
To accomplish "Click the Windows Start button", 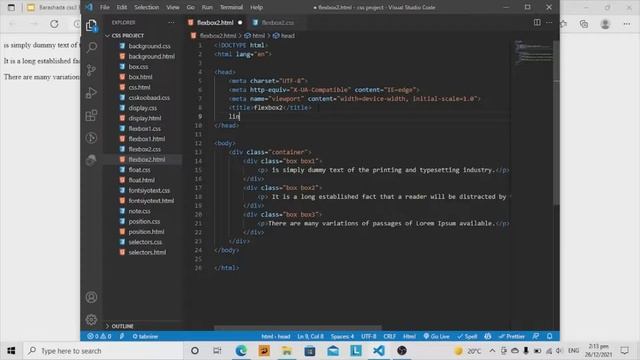I will click(x=11, y=351).
